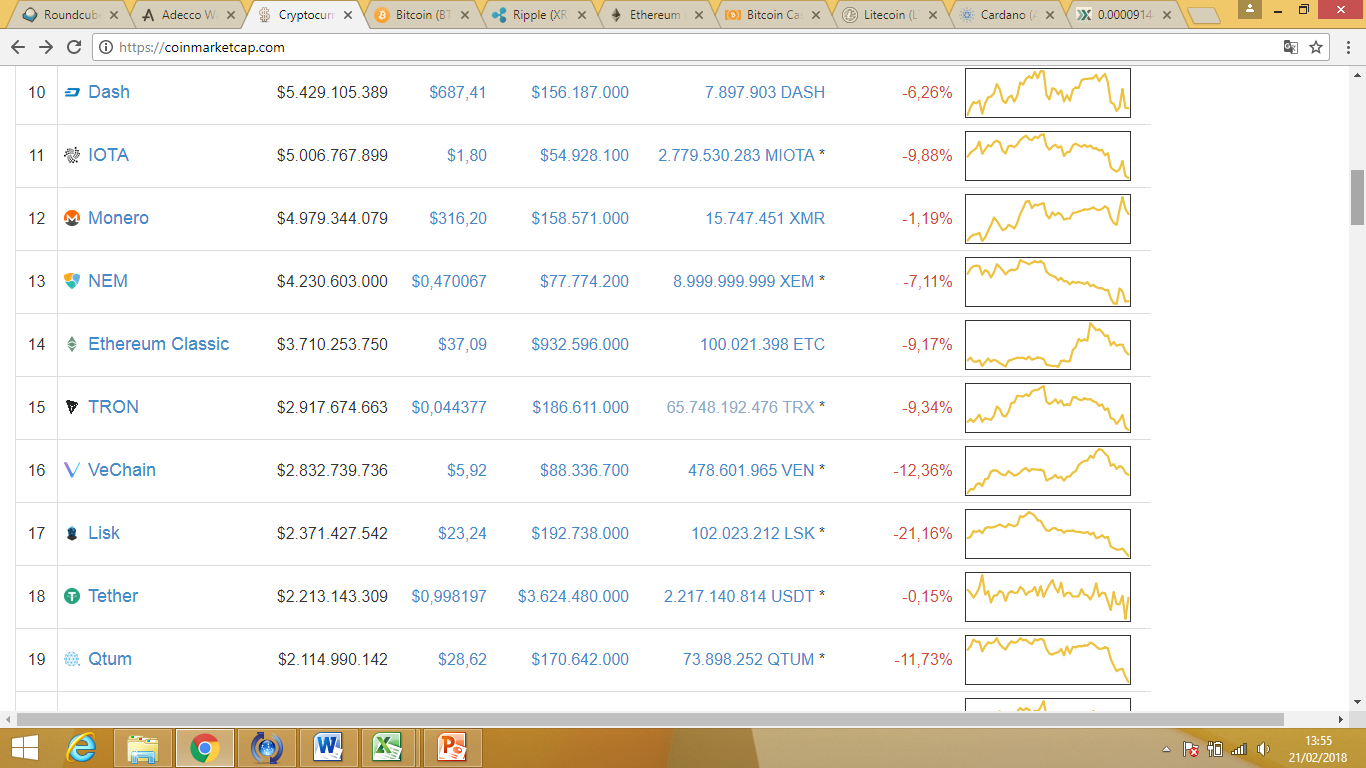Click the Tether coin logo icon
This screenshot has width=1366, height=768.
pos(72,596)
